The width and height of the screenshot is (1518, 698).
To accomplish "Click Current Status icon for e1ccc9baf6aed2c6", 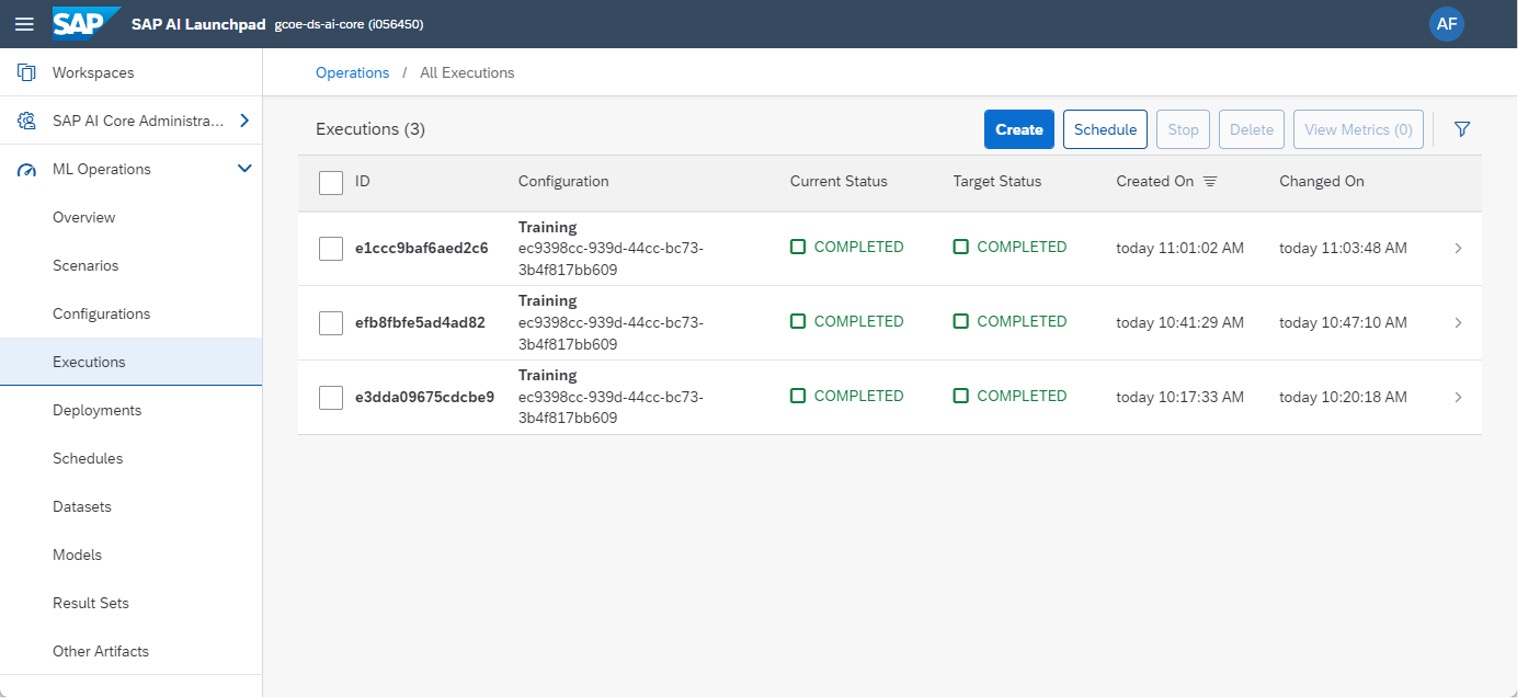I will pos(798,247).
